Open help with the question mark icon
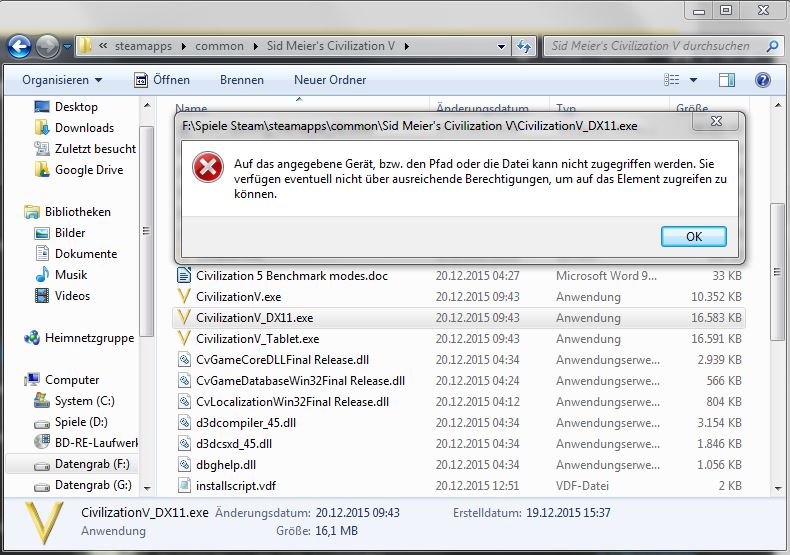Screen dimensions: 790x555 pyautogui.click(x=763, y=80)
